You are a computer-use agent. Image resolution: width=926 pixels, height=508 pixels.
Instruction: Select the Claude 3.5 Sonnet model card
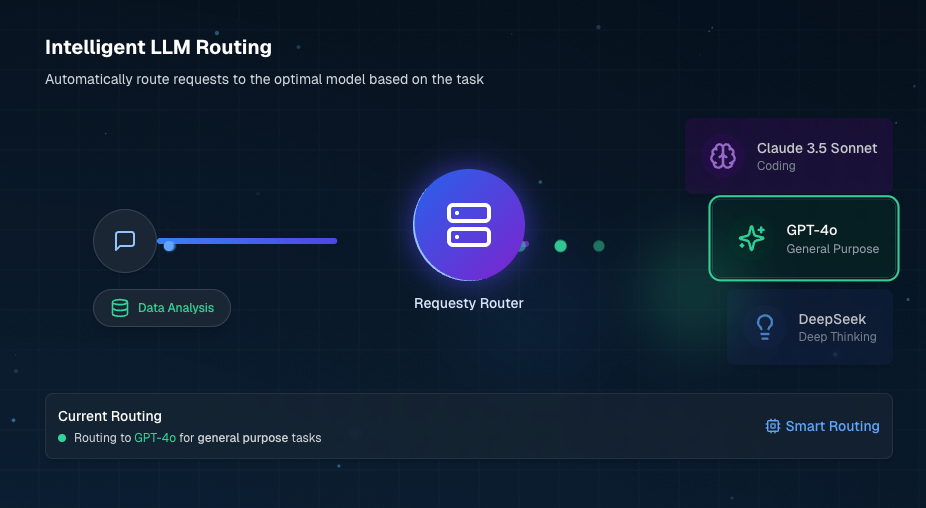[788, 156]
